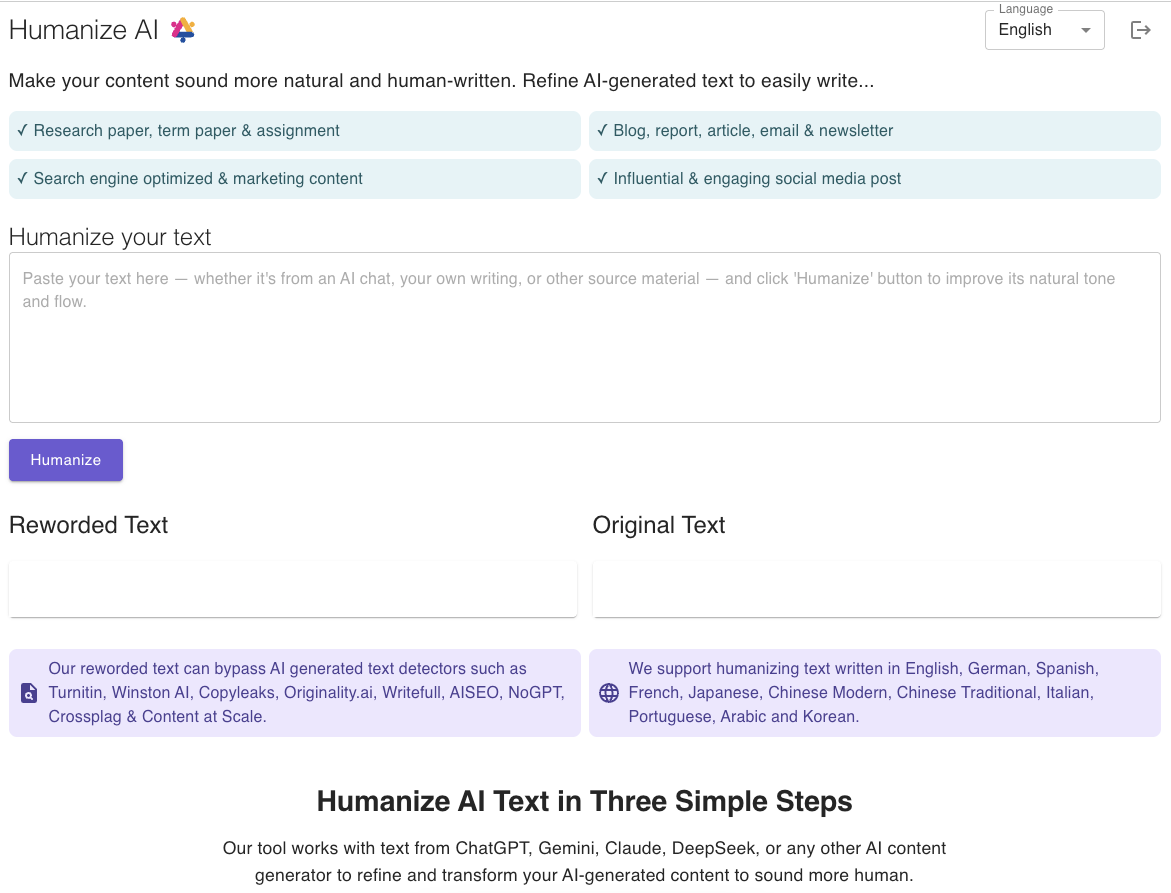Select the English language combo box
Screen dimensions: 1171x893
coord(1030,30)
